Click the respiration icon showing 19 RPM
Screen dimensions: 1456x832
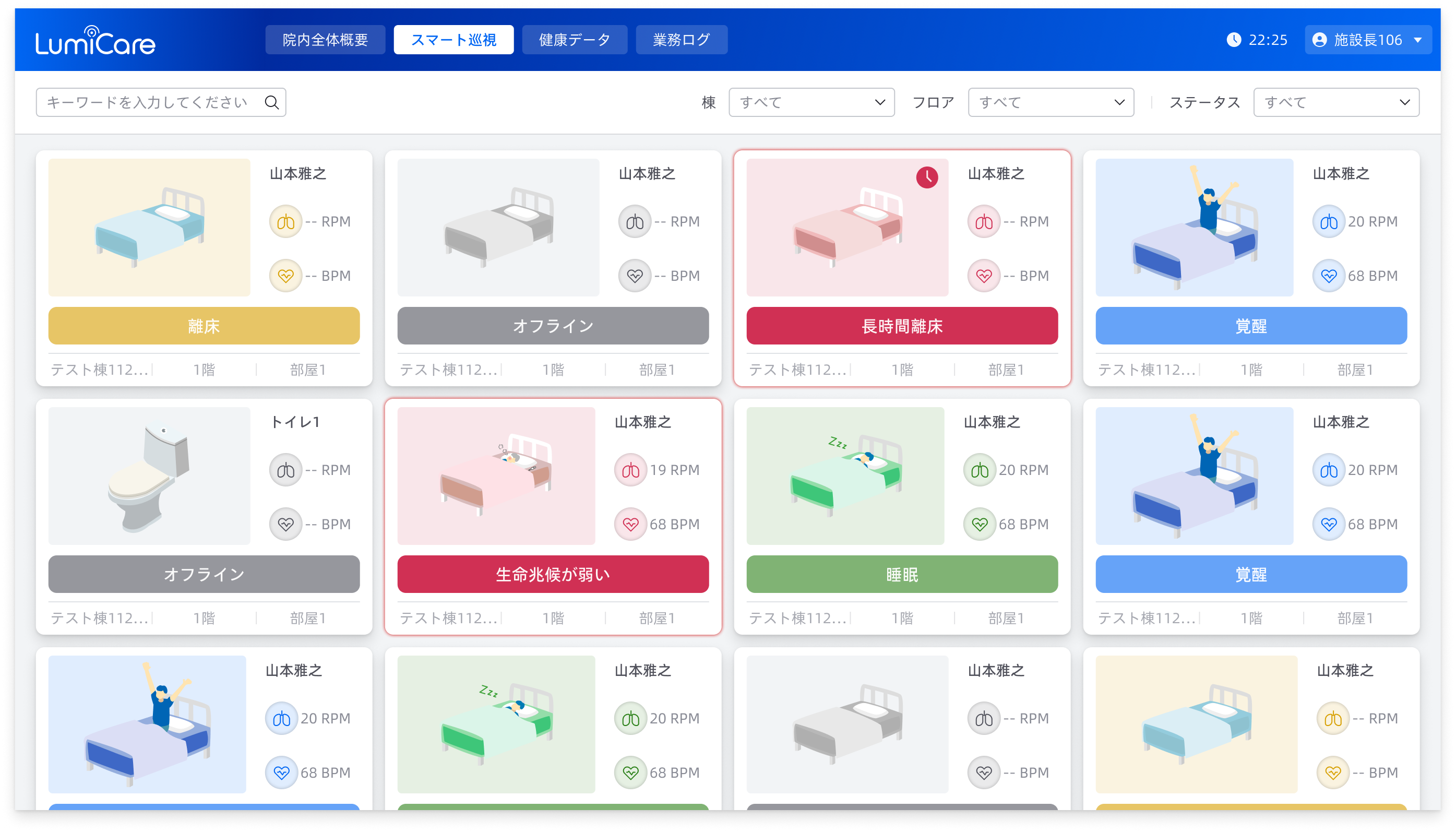pyautogui.click(x=630, y=470)
